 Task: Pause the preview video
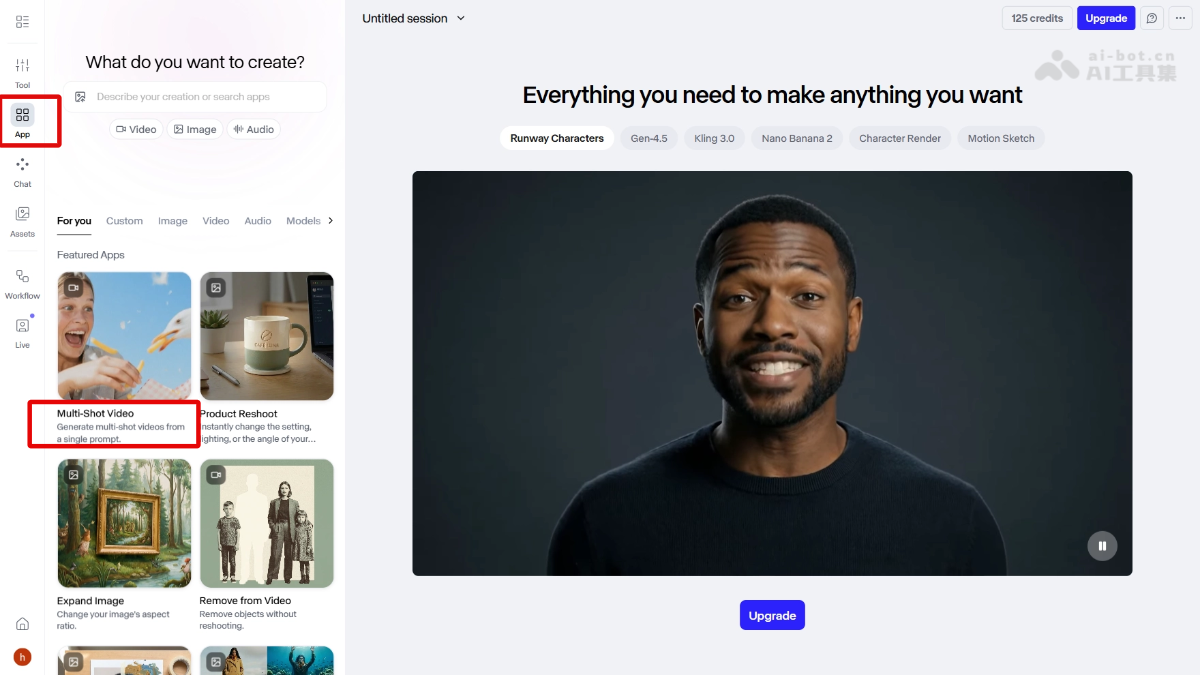1102,546
